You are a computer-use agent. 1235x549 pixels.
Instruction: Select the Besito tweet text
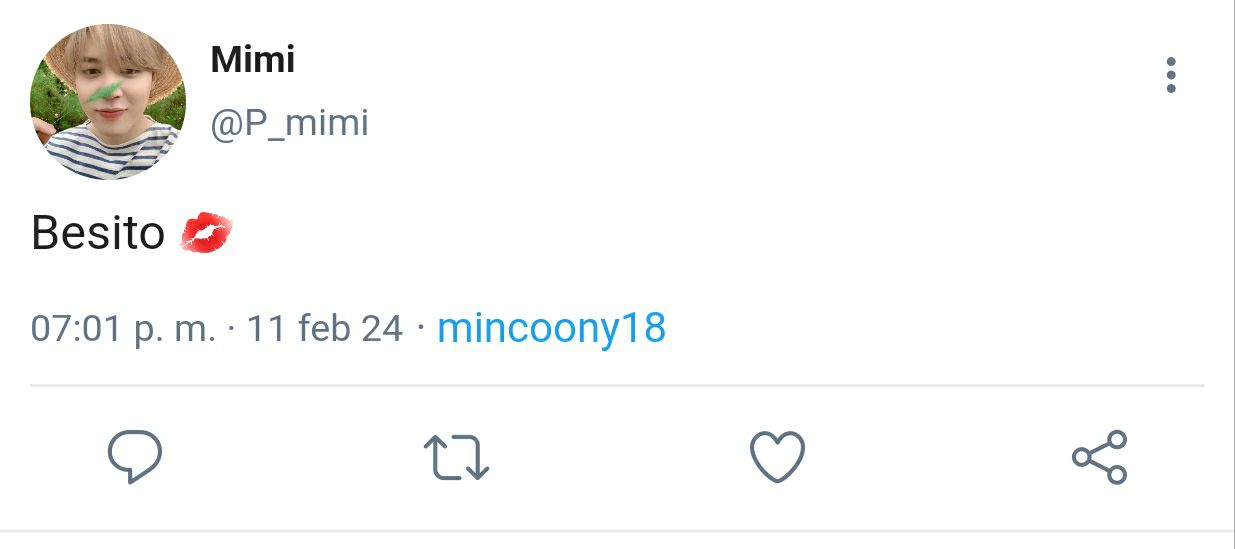tap(98, 233)
